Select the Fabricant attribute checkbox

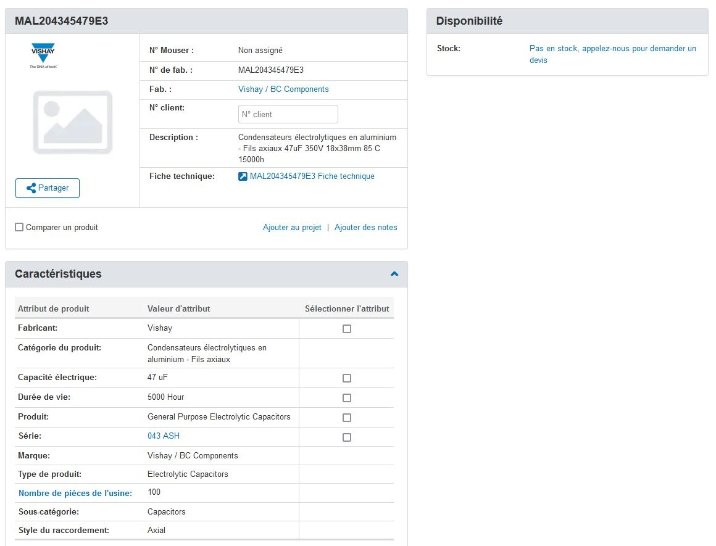pos(347,329)
